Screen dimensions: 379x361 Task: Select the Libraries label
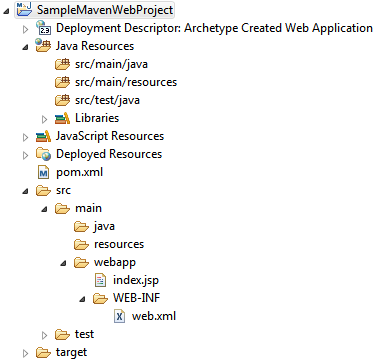(x=97, y=118)
